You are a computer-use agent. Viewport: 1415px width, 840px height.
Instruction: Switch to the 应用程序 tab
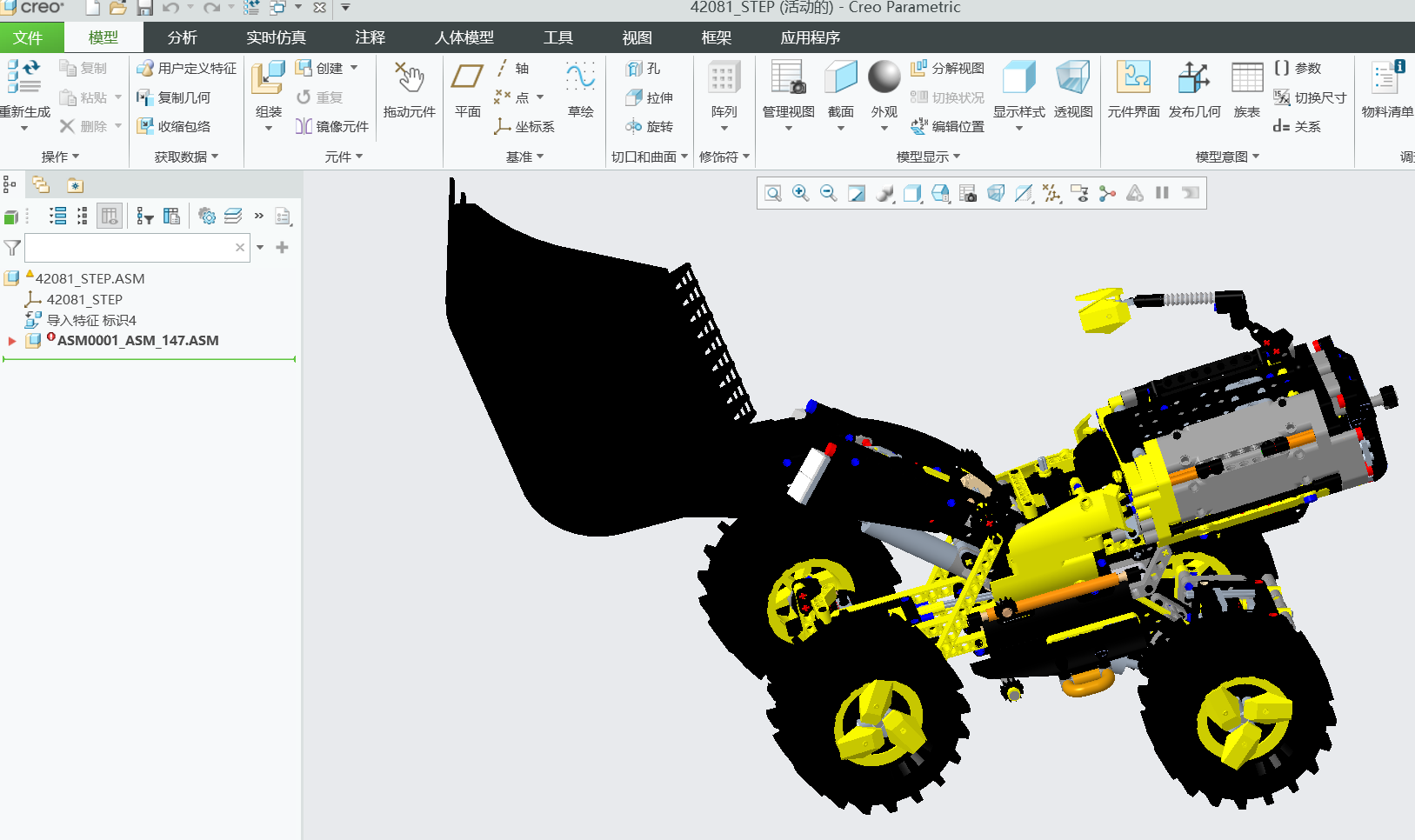pyautogui.click(x=811, y=37)
